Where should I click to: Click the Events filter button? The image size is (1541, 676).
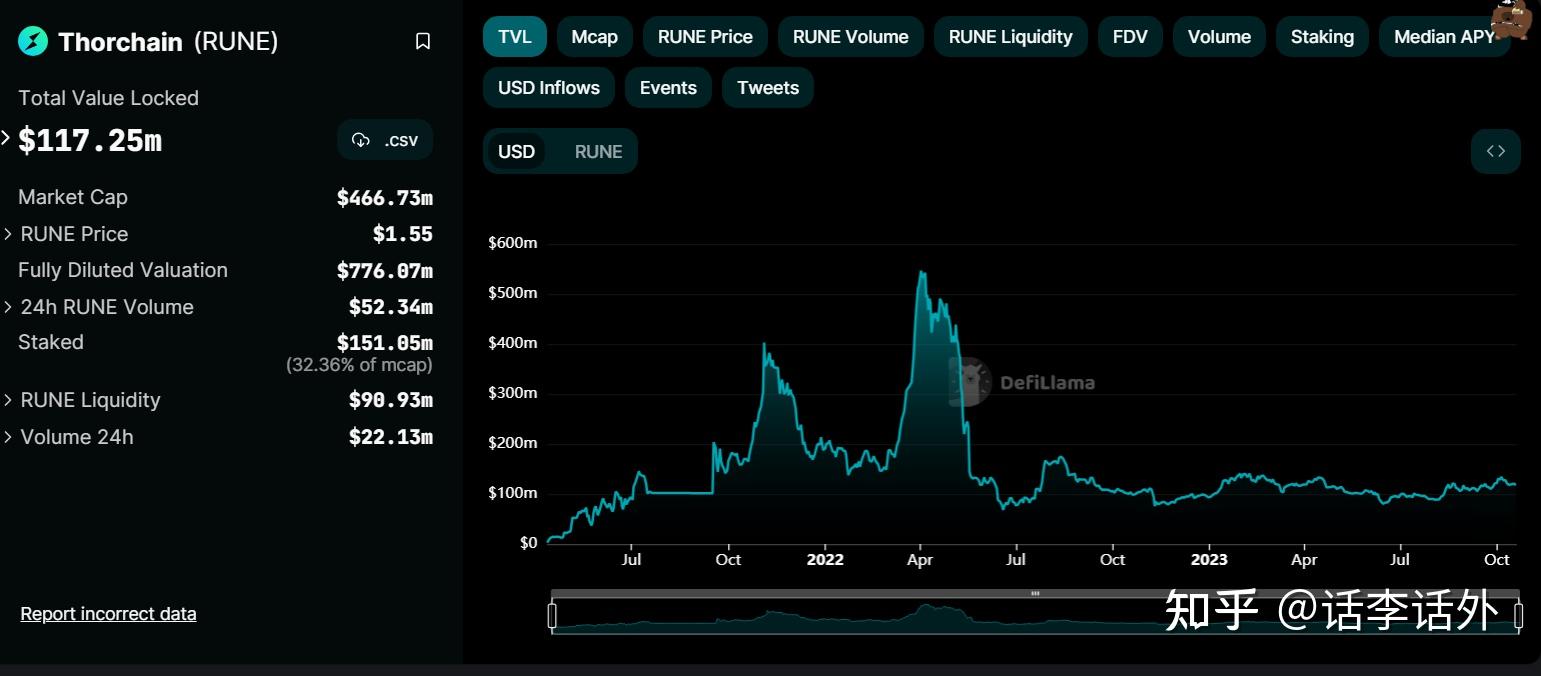pos(667,87)
